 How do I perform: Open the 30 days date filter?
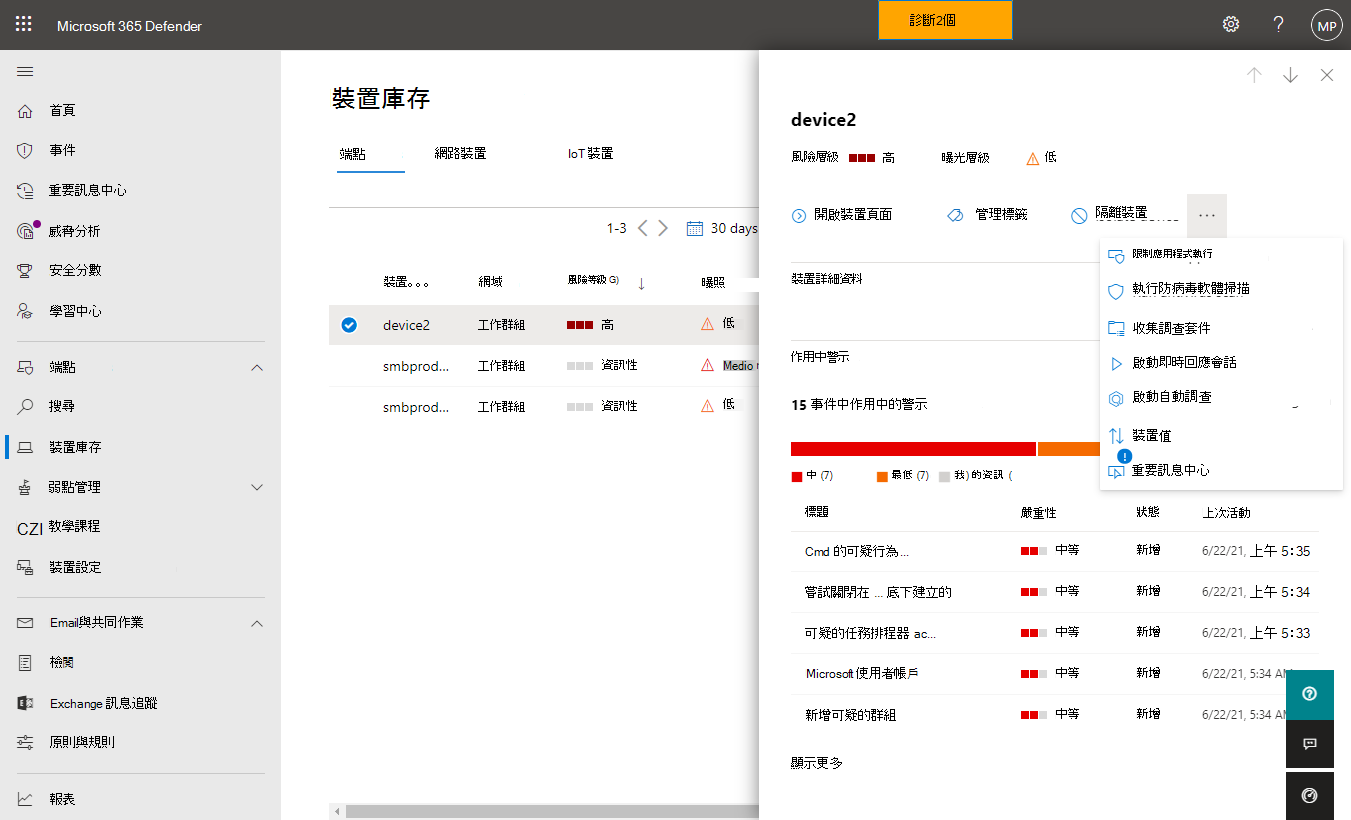(722, 228)
